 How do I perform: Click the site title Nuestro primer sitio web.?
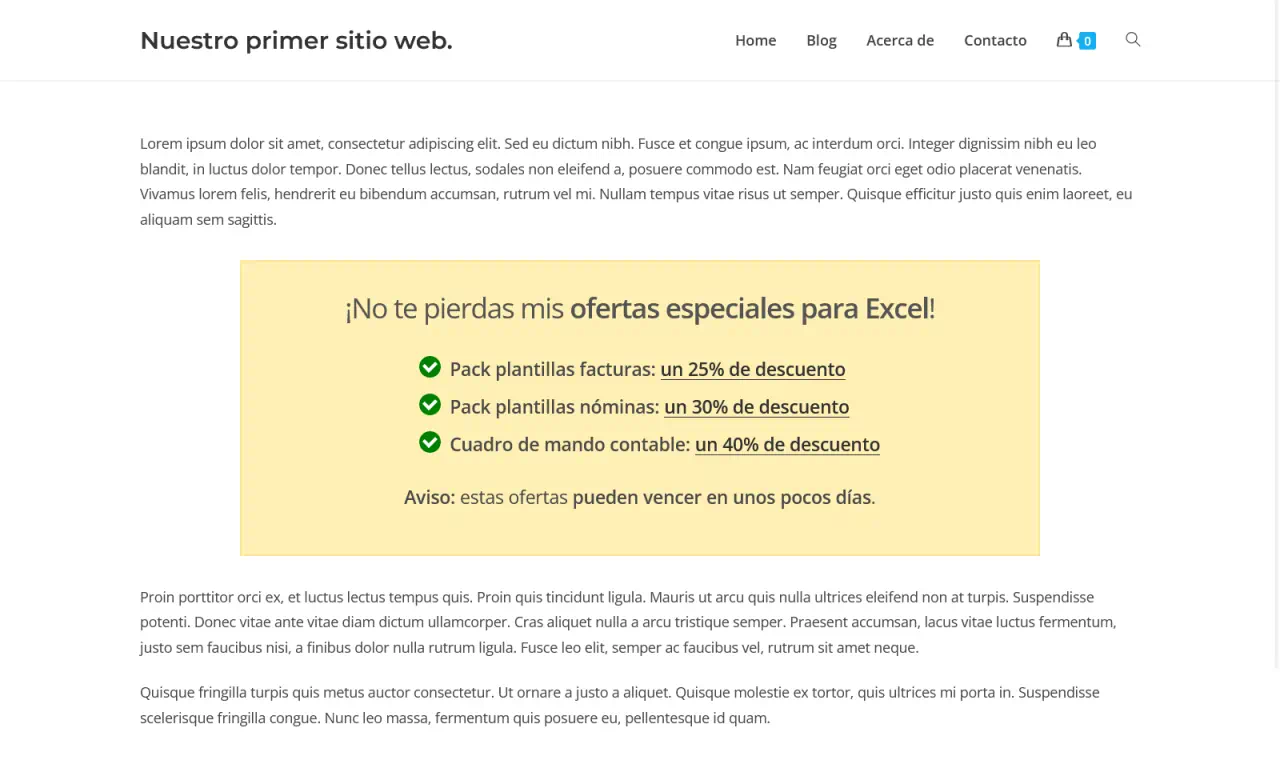[x=296, y=40]
